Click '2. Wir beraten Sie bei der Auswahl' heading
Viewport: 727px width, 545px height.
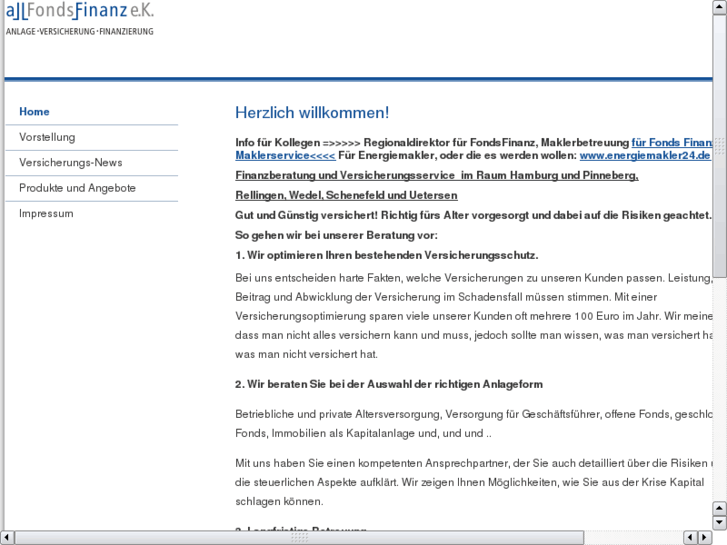coord(389,384)
